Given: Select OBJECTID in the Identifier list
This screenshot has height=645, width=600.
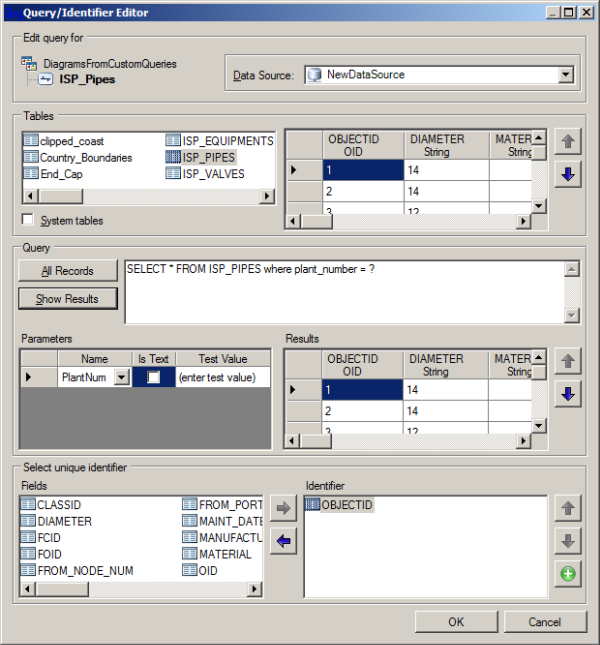Looking at the screenshot, I should (x=339, y=505).
